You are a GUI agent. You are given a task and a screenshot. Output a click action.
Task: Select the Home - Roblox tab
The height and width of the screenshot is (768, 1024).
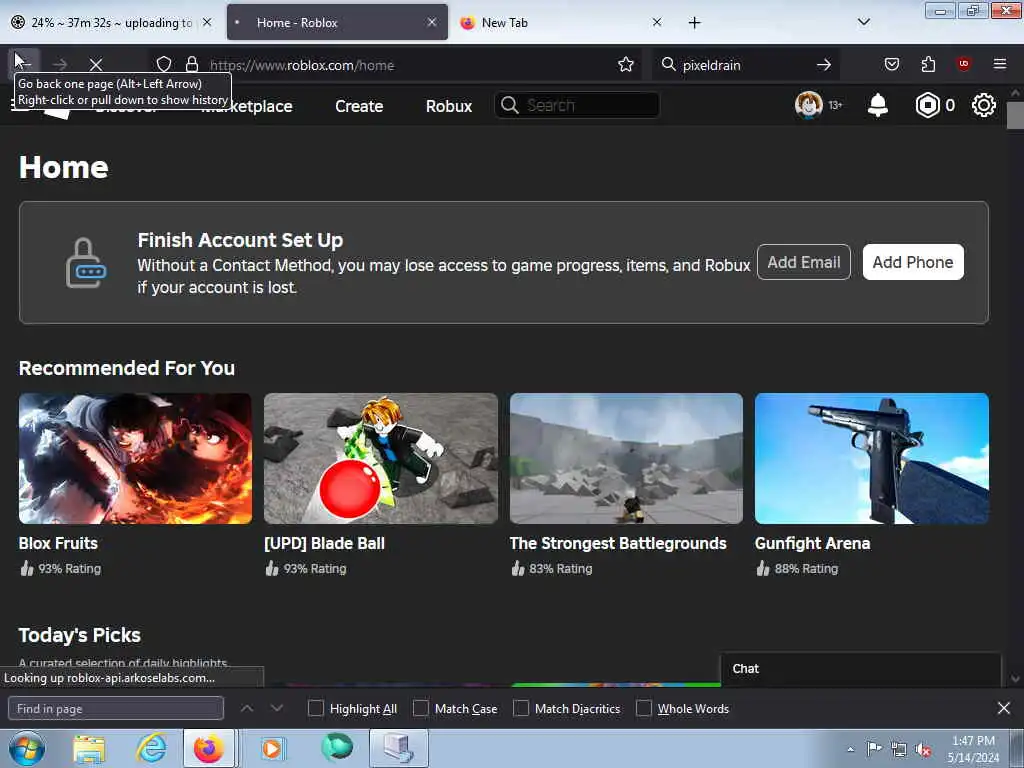pyautogui.click(x=336, y=23)
